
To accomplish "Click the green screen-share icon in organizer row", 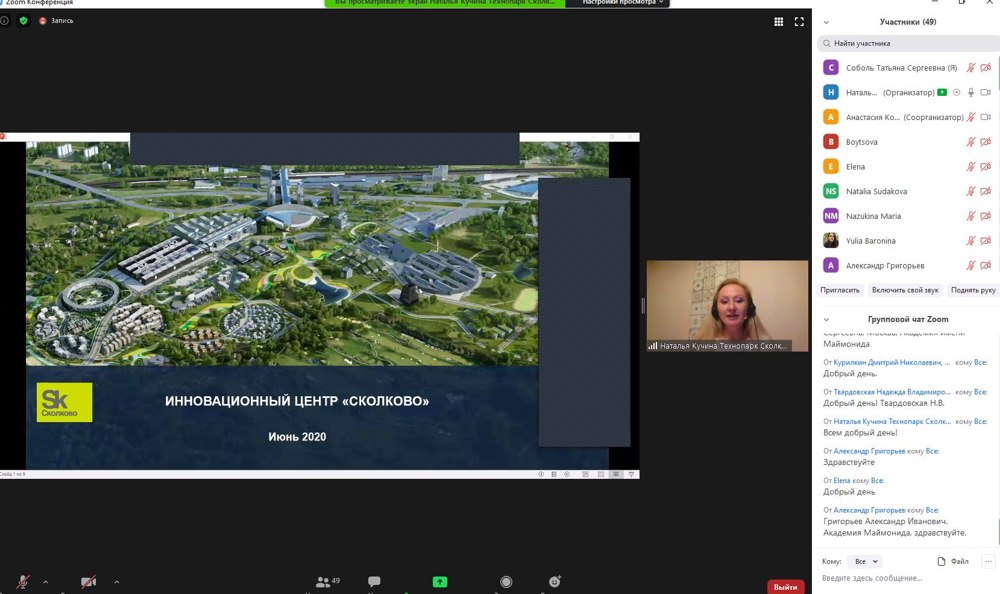I will click(x=942, y=93).
